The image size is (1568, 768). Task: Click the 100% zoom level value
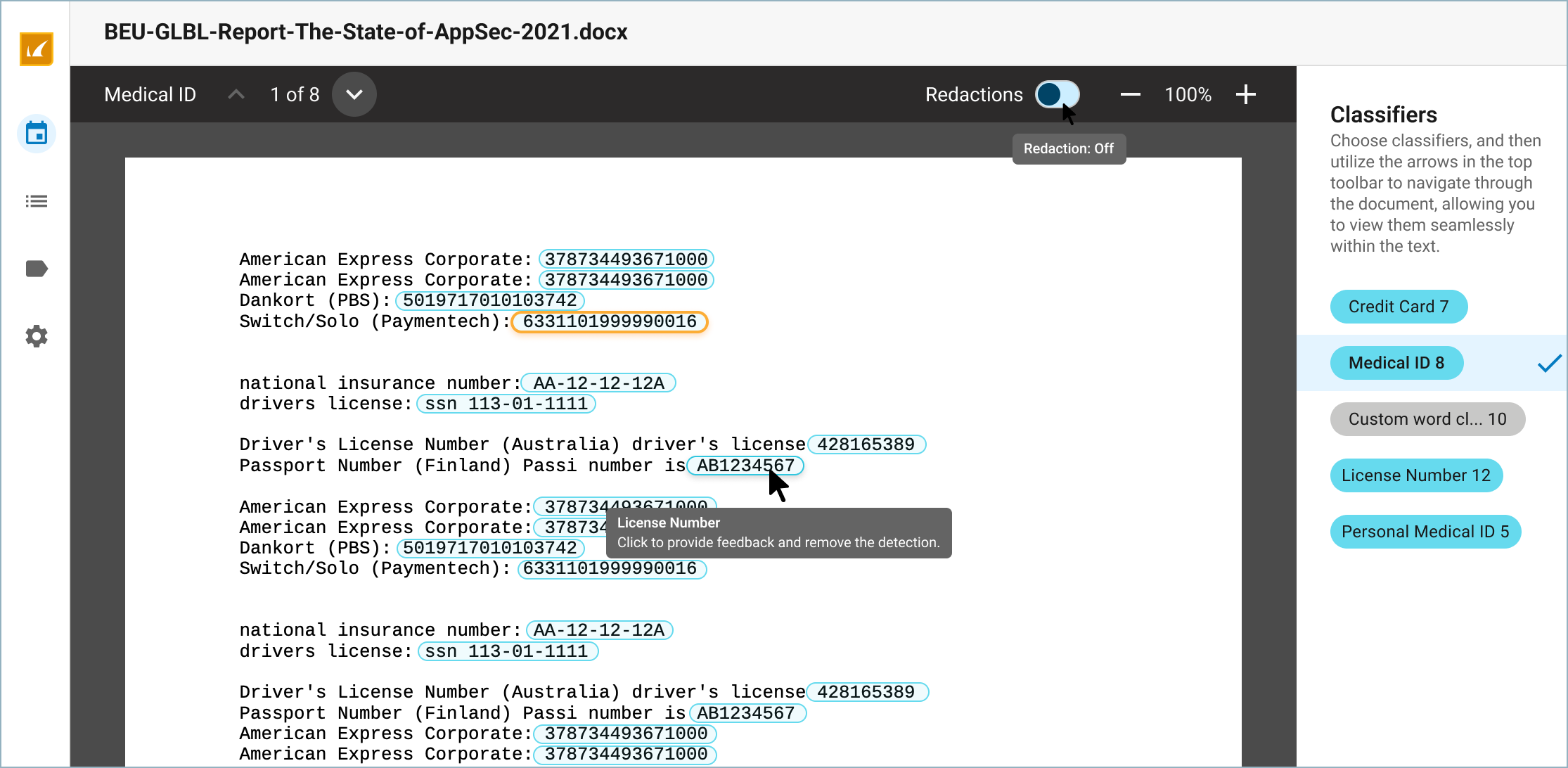1188,94
